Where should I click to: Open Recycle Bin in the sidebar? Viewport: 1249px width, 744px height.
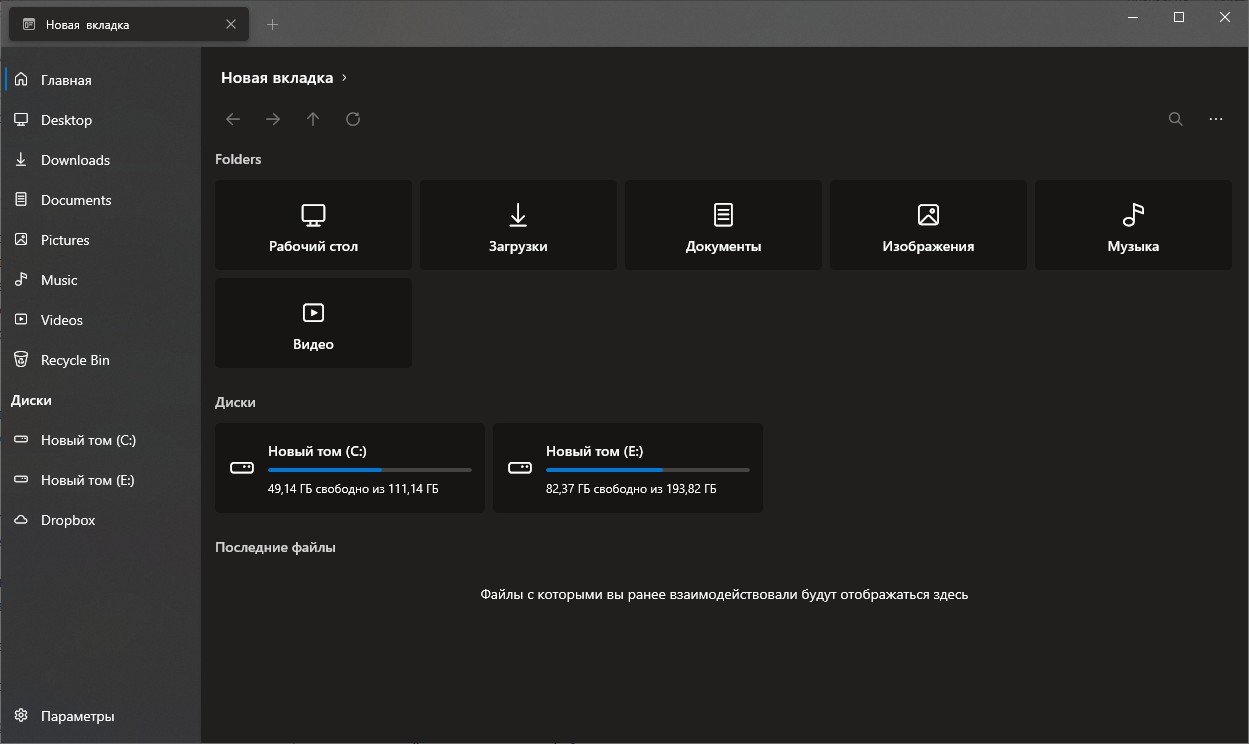point(100,360)
